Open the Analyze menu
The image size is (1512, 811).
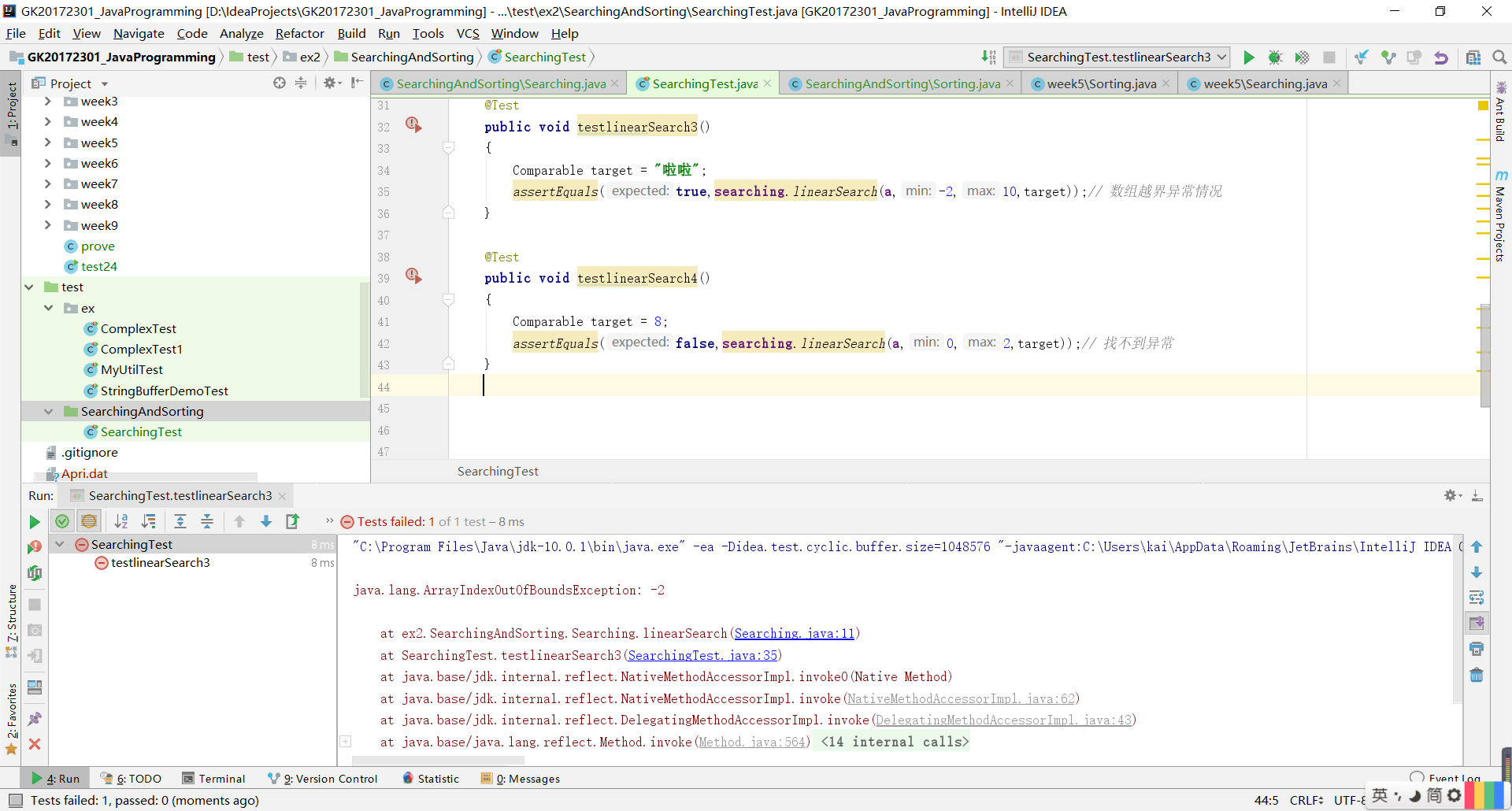pos(241,33)
